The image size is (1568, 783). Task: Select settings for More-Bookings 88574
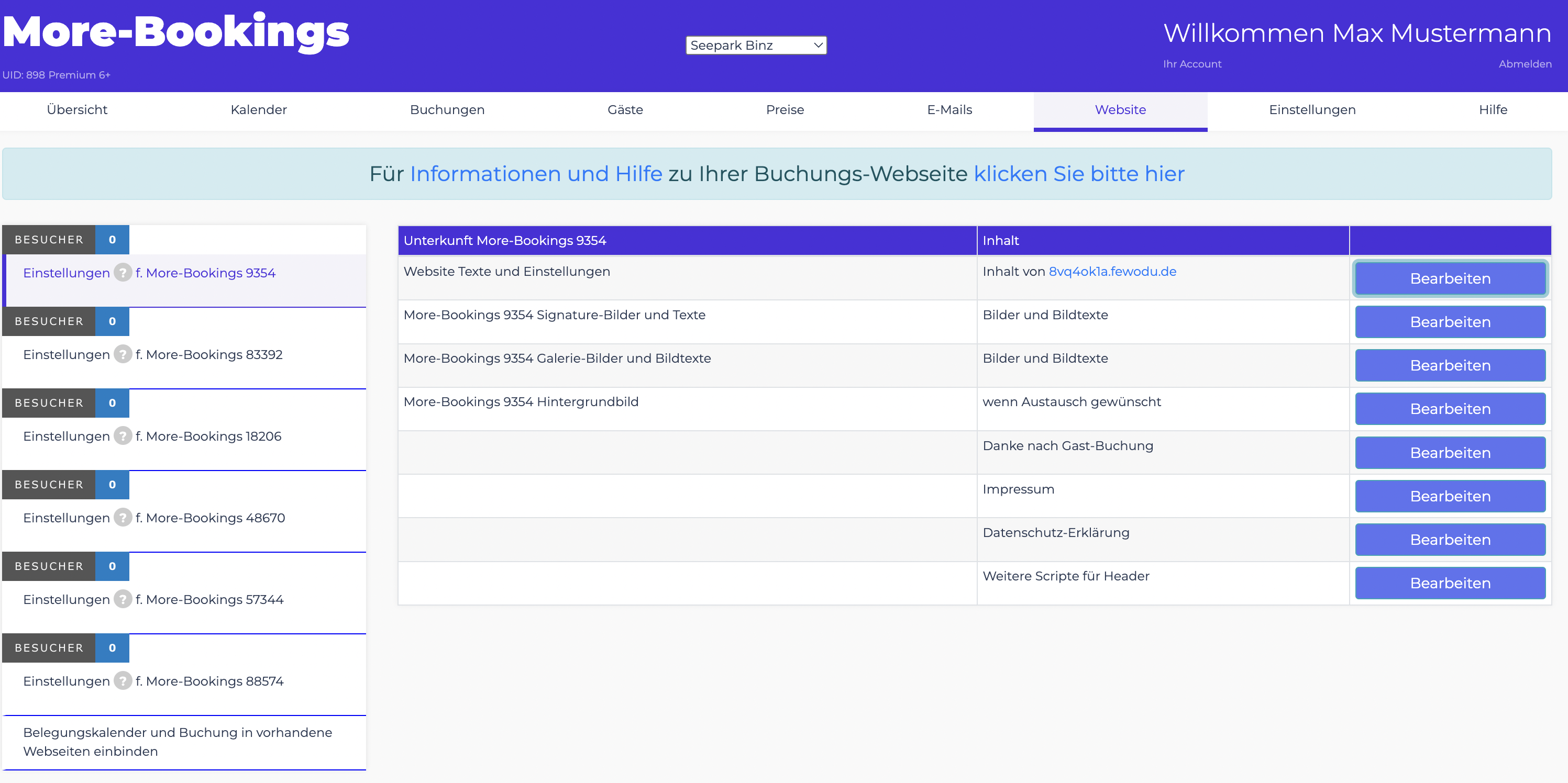[185, 688]
